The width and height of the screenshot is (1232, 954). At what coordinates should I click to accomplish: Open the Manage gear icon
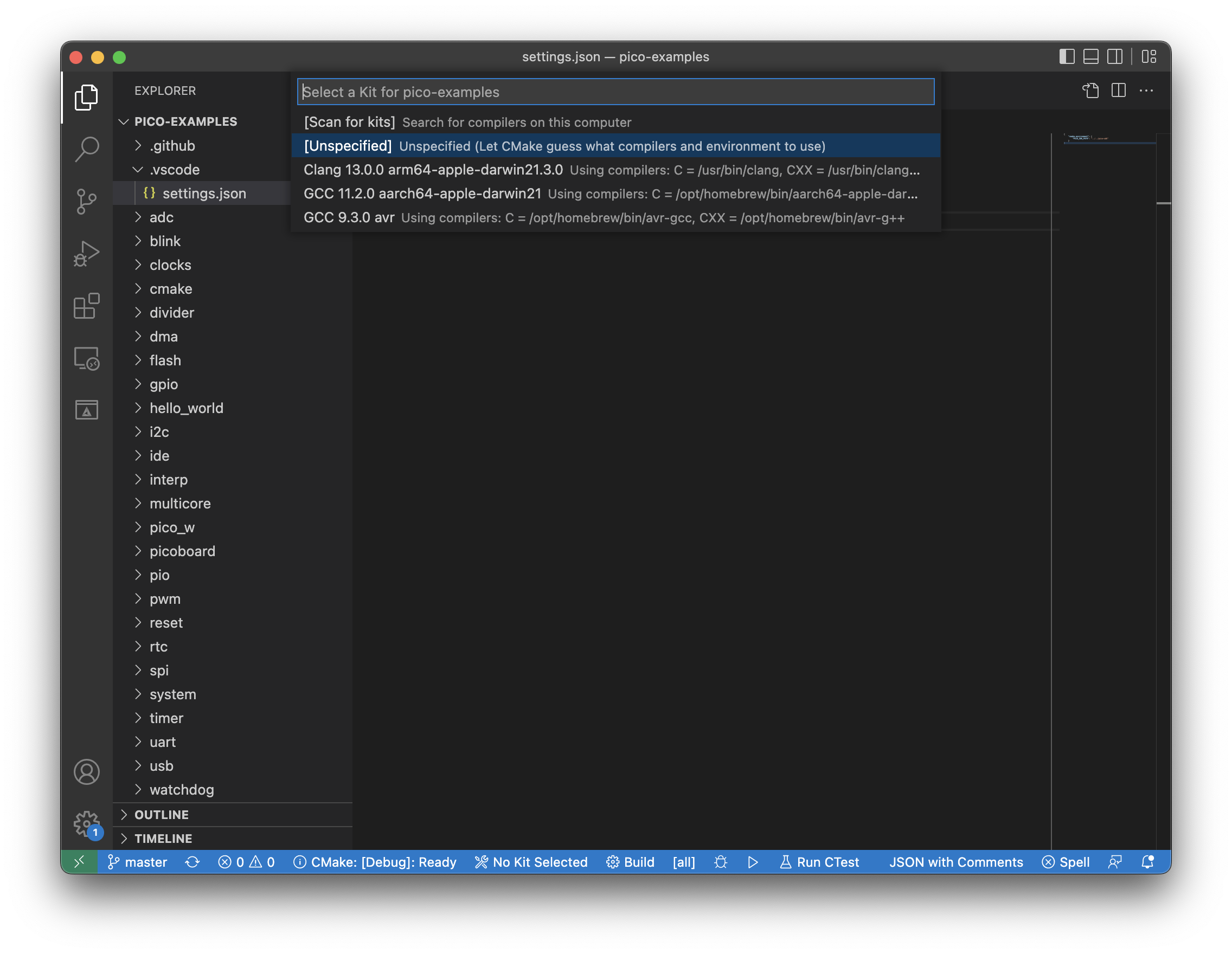coord(86,824)
